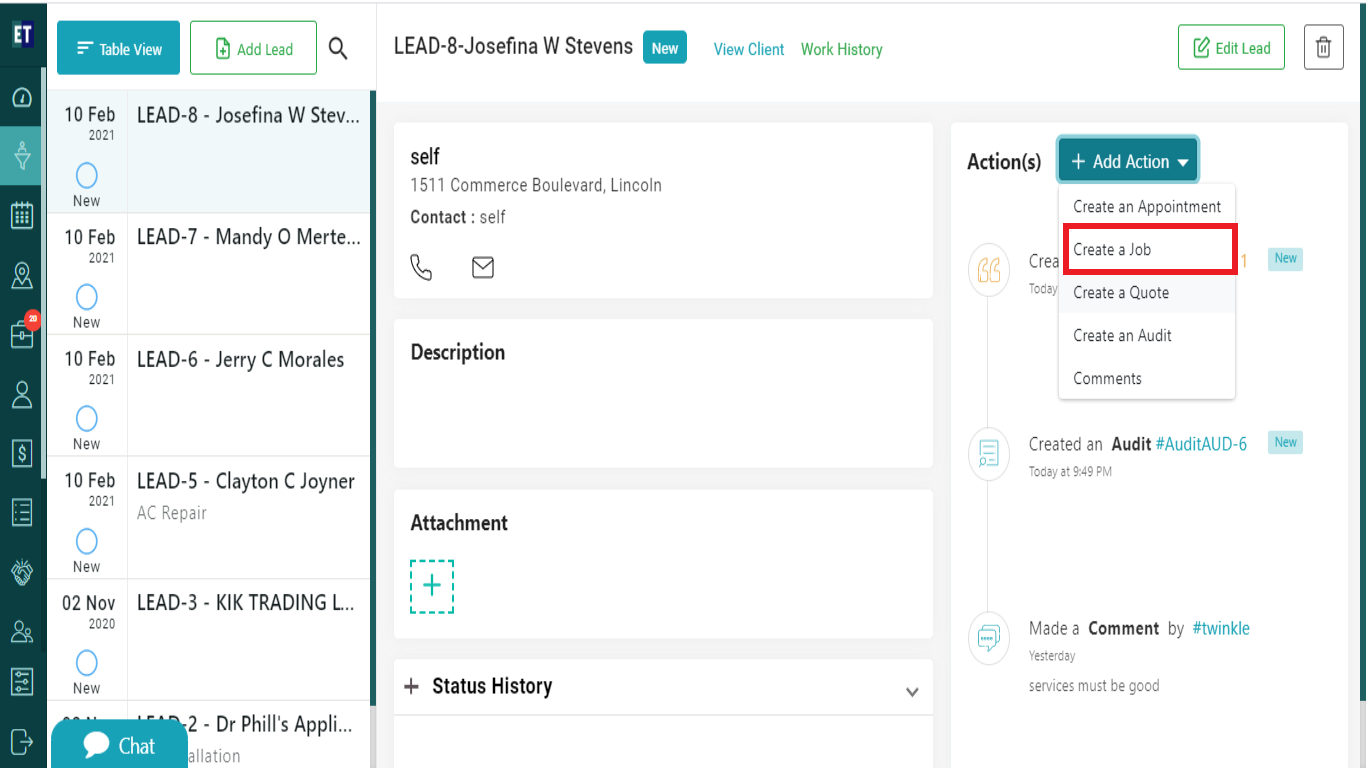Image resolution: width=1366 pixels, height=768 pixels.
Task: Open the #AuditAUD-6 link
Action: coord(1201,444)
